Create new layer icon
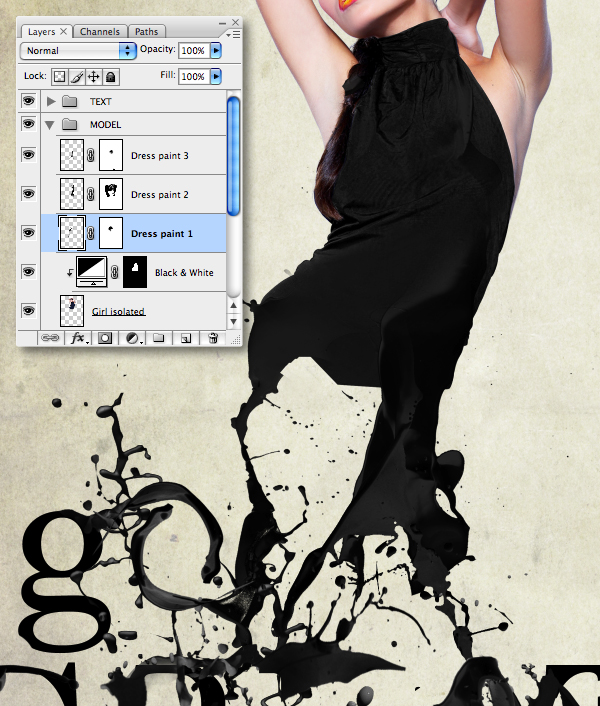The height and width of the screenshot is (706, 600). [186, 338]
